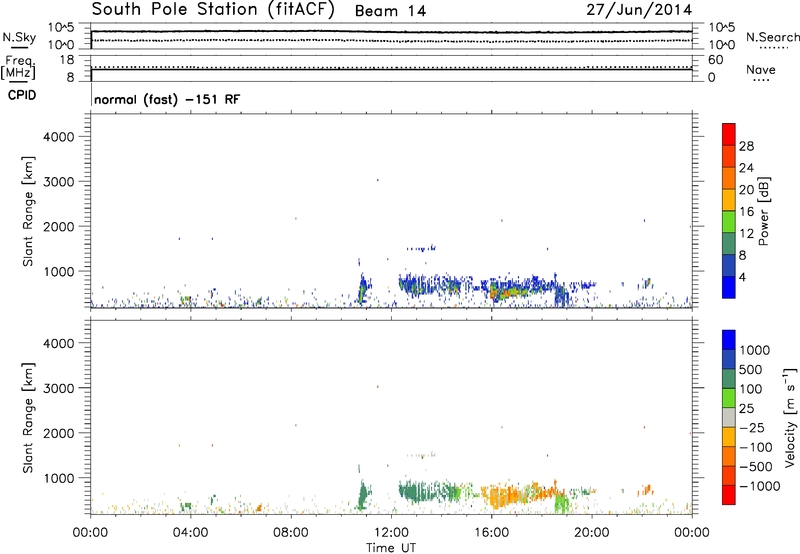800x554 pixels.
Task: Click the date '27/Jun/2014'
Action: 639,10
